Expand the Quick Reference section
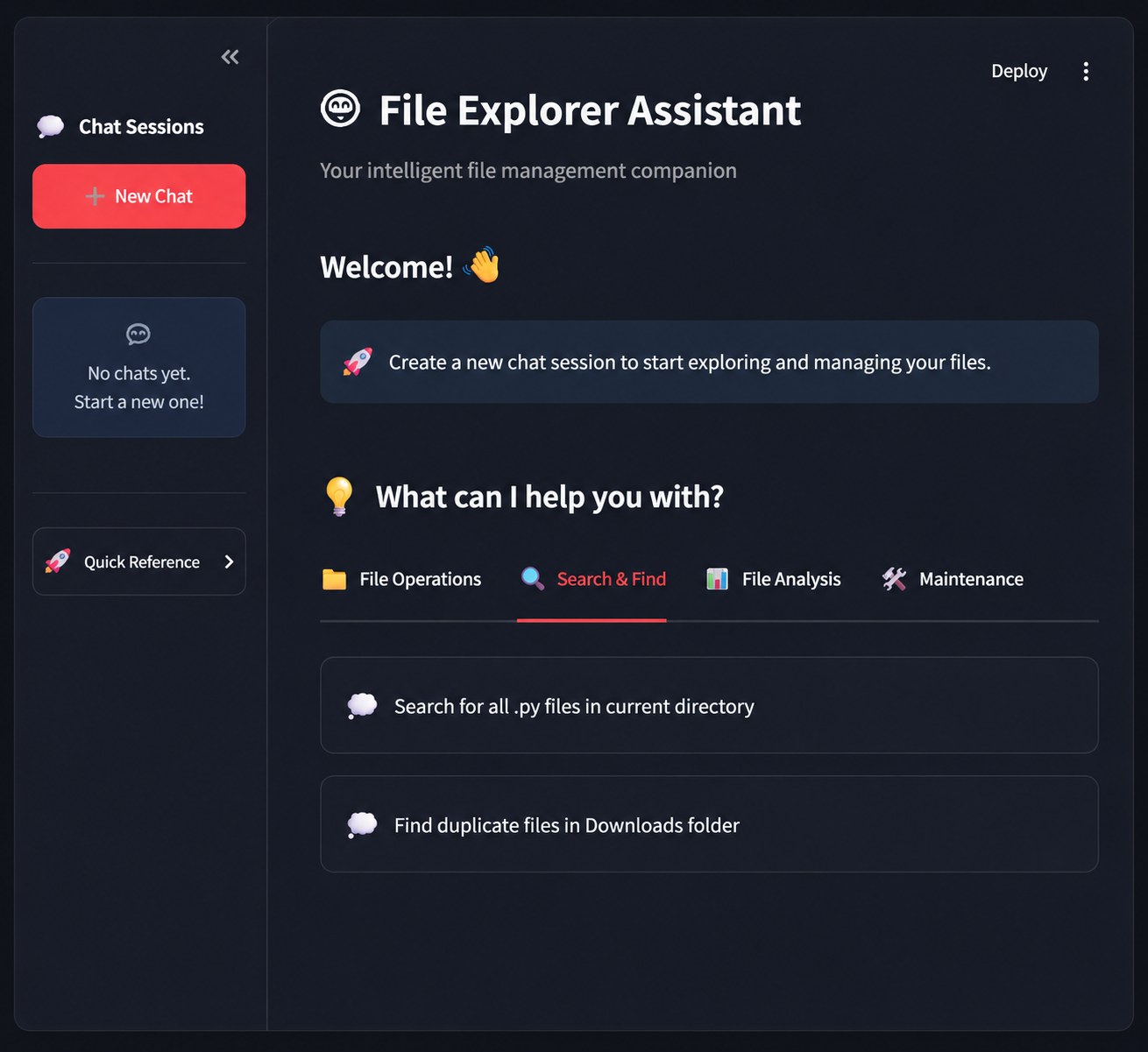This screenshot has height=1052, width=1148. click(139, 561)
